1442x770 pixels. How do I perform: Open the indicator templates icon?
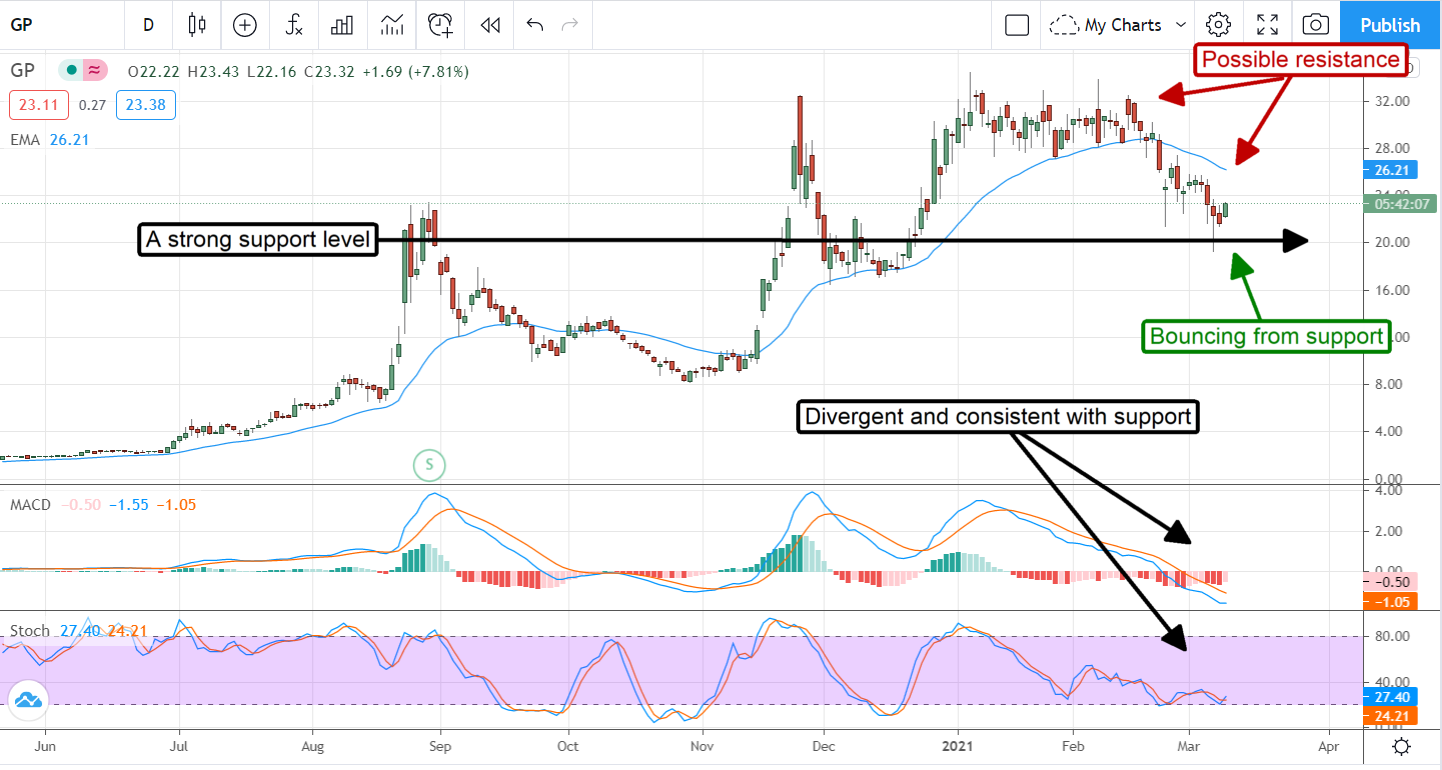point(391,25)
